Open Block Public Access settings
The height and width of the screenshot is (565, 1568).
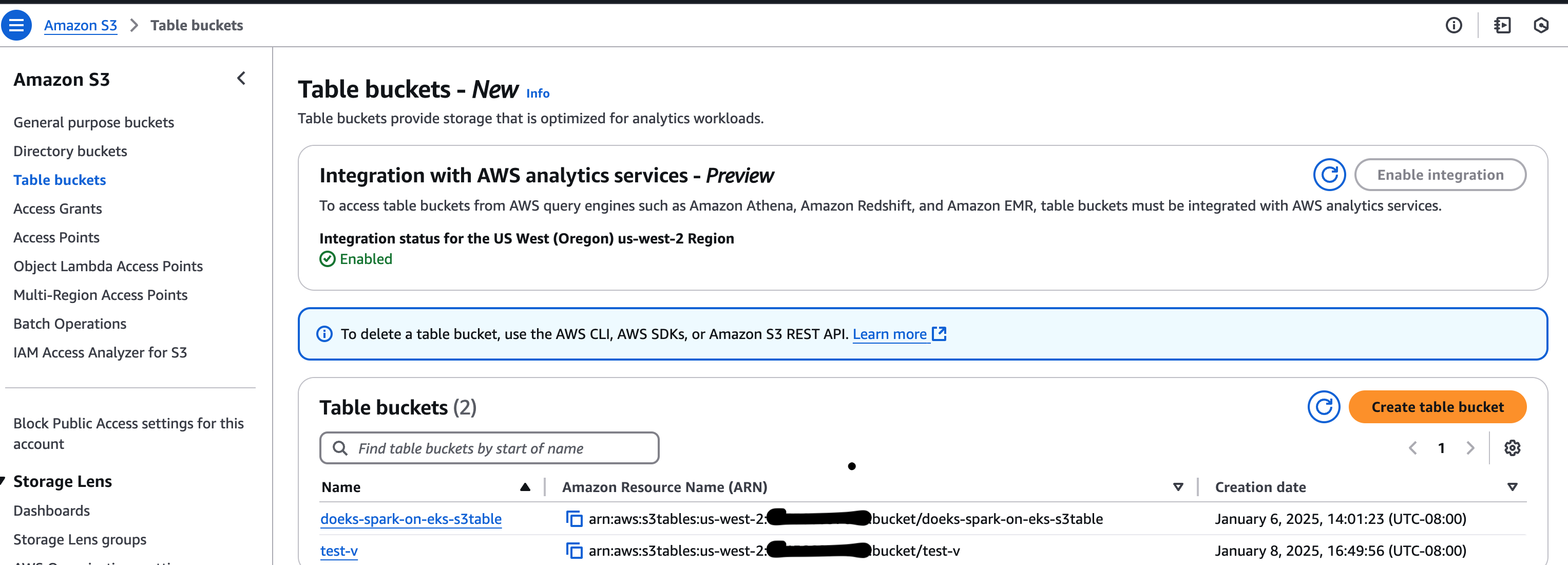pyautogui.click(x=128, y=434)
